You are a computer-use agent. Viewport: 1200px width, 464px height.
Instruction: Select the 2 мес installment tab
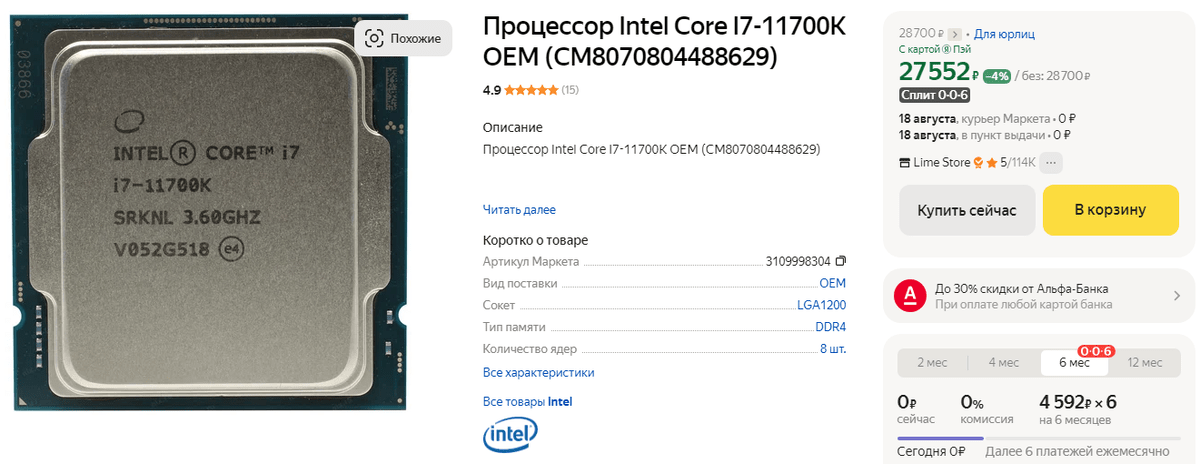932,362
